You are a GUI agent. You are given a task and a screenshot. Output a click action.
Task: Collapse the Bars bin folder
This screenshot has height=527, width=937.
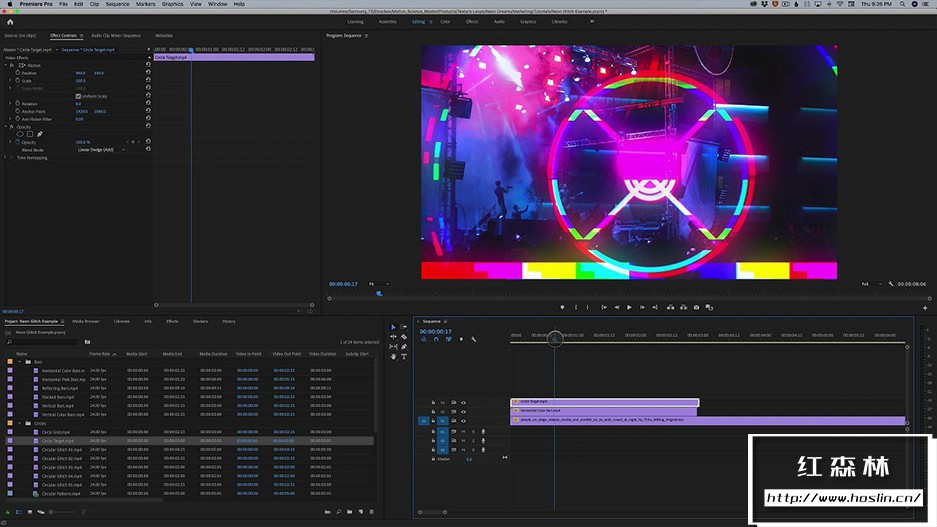point(18,362)
